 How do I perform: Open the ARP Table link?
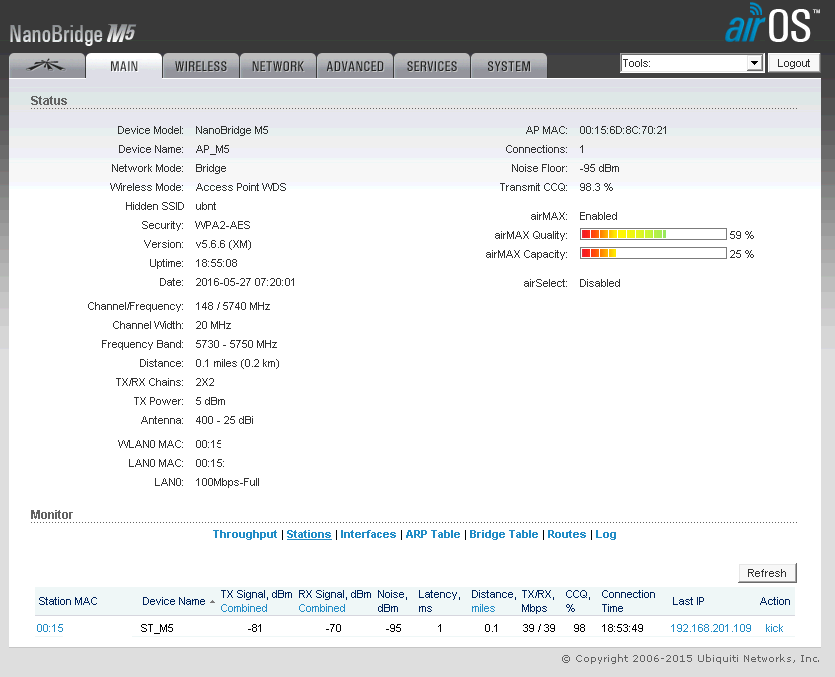pyautogui.click(x=432, y=534)
